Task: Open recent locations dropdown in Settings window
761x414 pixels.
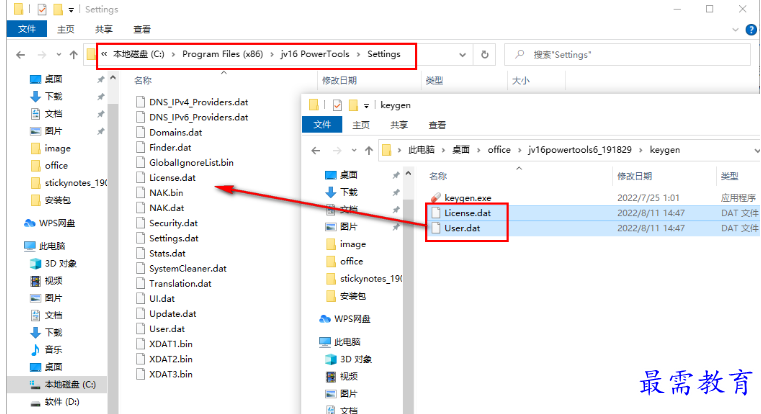Action: (x=59, y=55)
